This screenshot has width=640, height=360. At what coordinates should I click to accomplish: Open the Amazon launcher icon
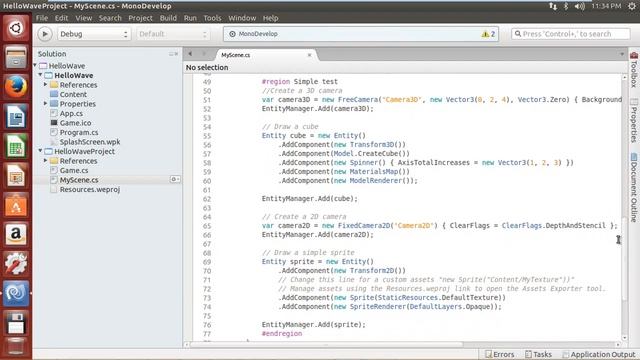click(x=16, y=234)
